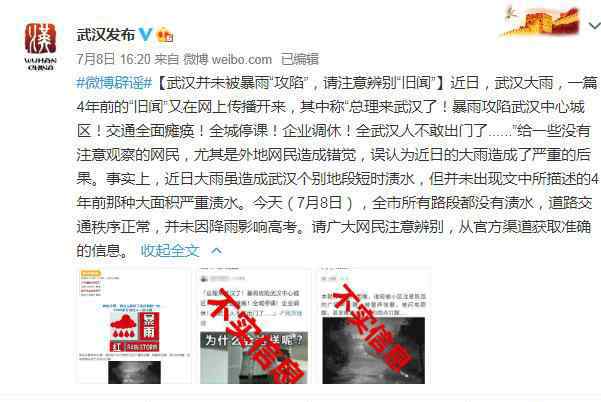Image resolution: width=601 pixels, height=402 pixels.
Task: Click the red 暴雨 rainstorm warning sign graphic
Action: (135, 331)
